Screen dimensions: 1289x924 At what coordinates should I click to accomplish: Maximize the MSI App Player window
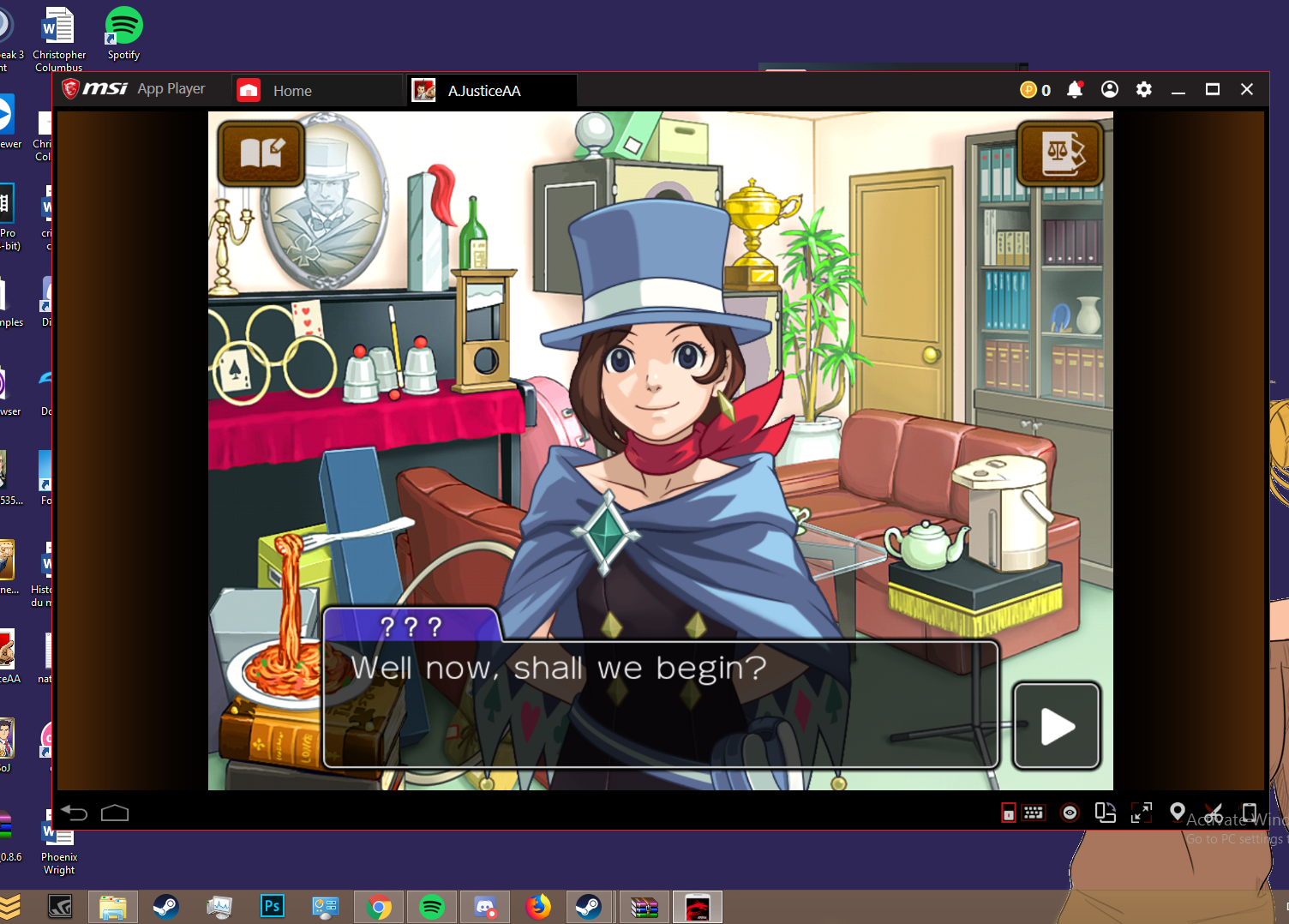coord(1213,90)
